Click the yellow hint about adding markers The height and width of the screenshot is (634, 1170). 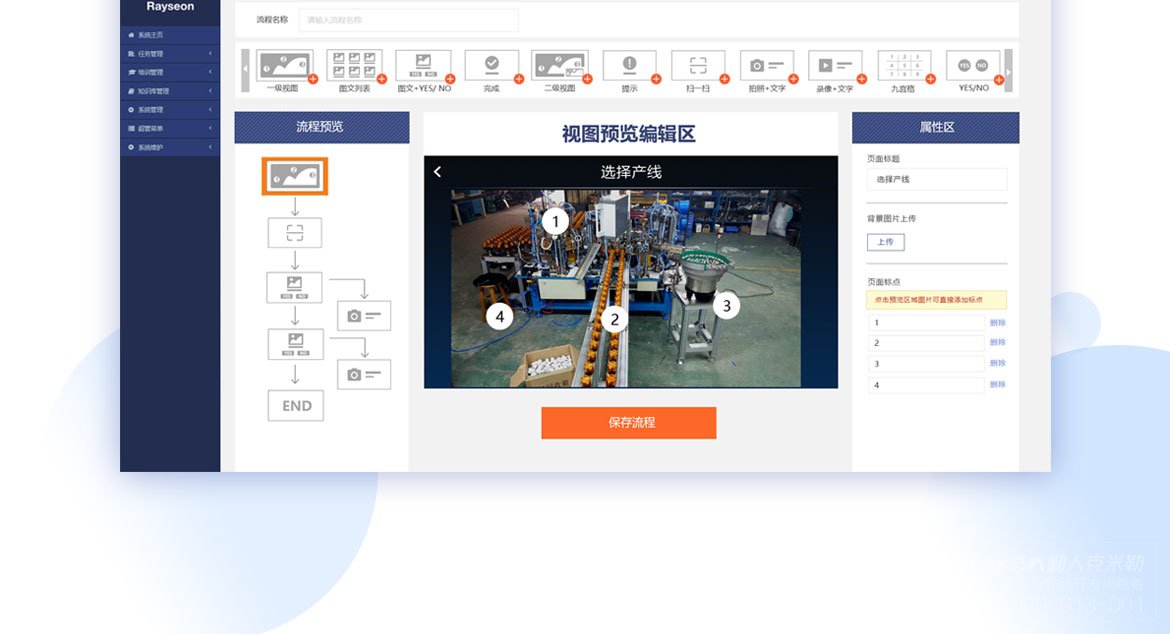(936, 300)
